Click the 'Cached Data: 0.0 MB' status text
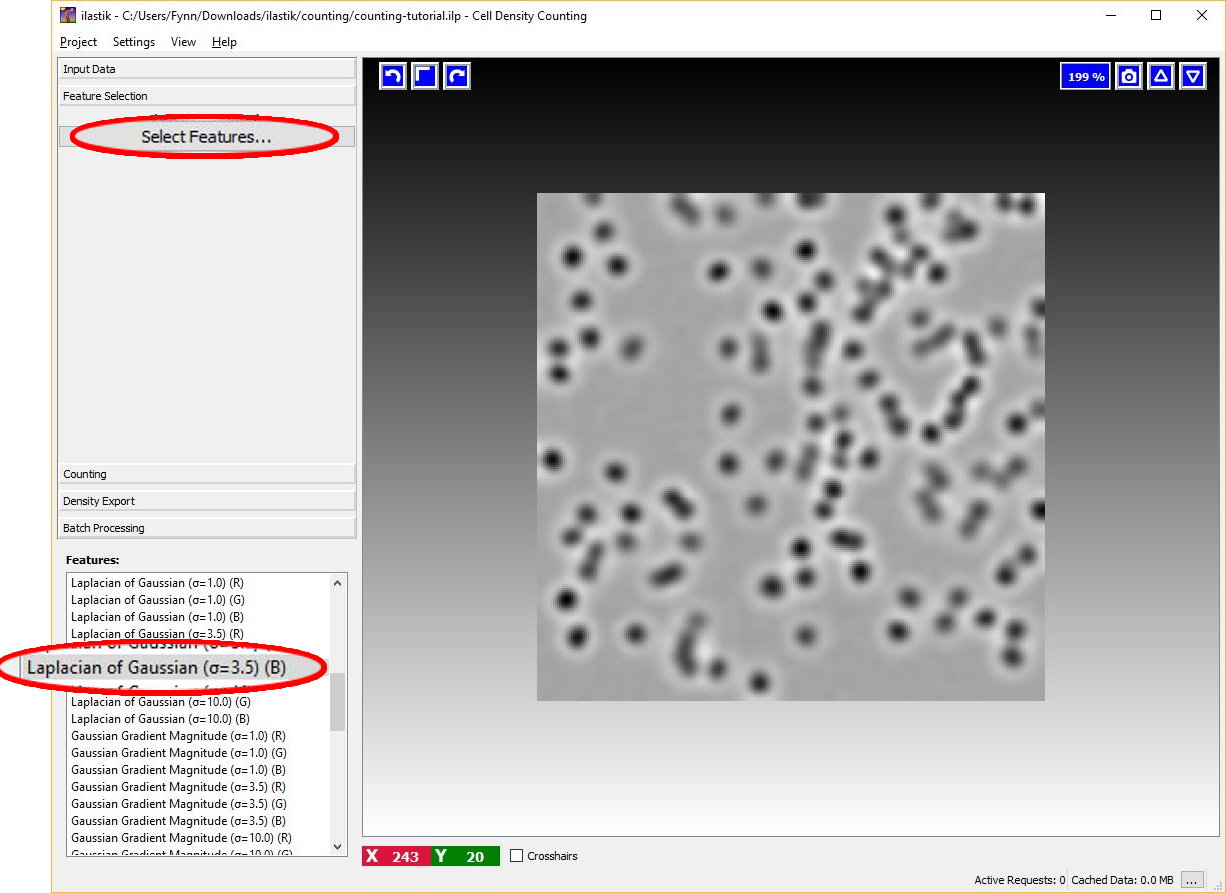Viewport: 1226px width, 893px height. [1122, 880]
